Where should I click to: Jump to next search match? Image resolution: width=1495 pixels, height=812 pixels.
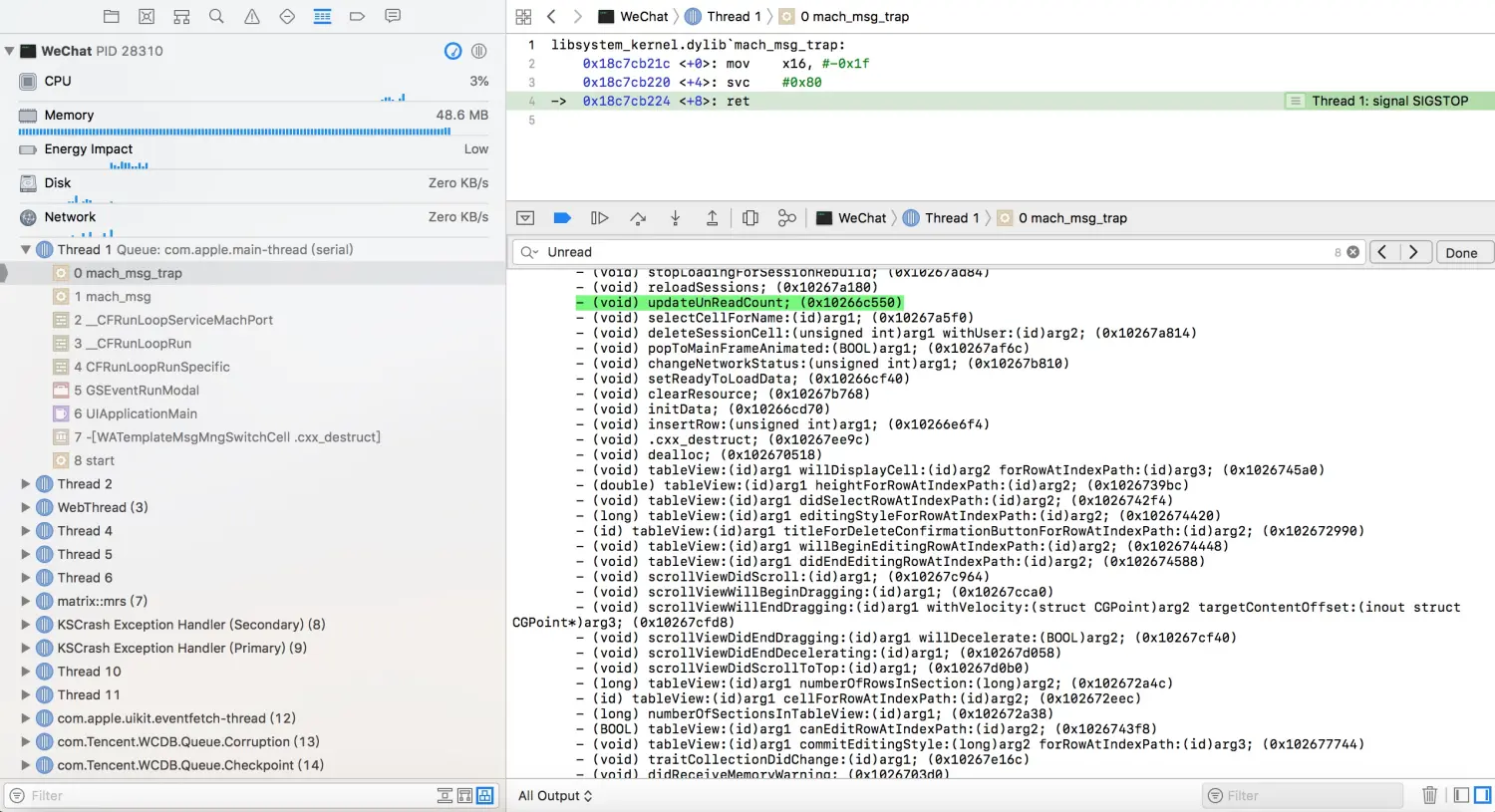[1415, 252]
